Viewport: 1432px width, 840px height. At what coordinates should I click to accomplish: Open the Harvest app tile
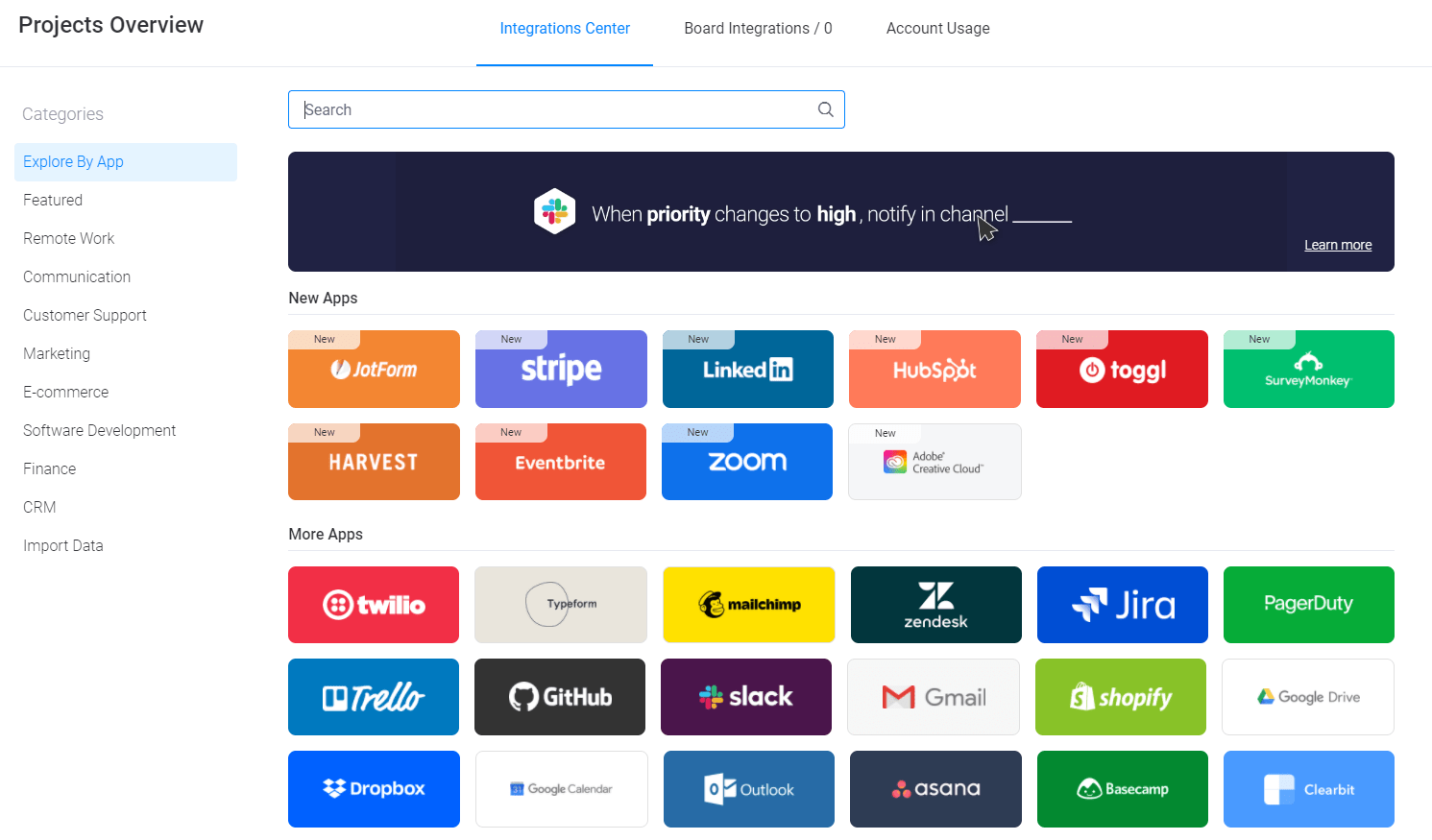(374, 462)
